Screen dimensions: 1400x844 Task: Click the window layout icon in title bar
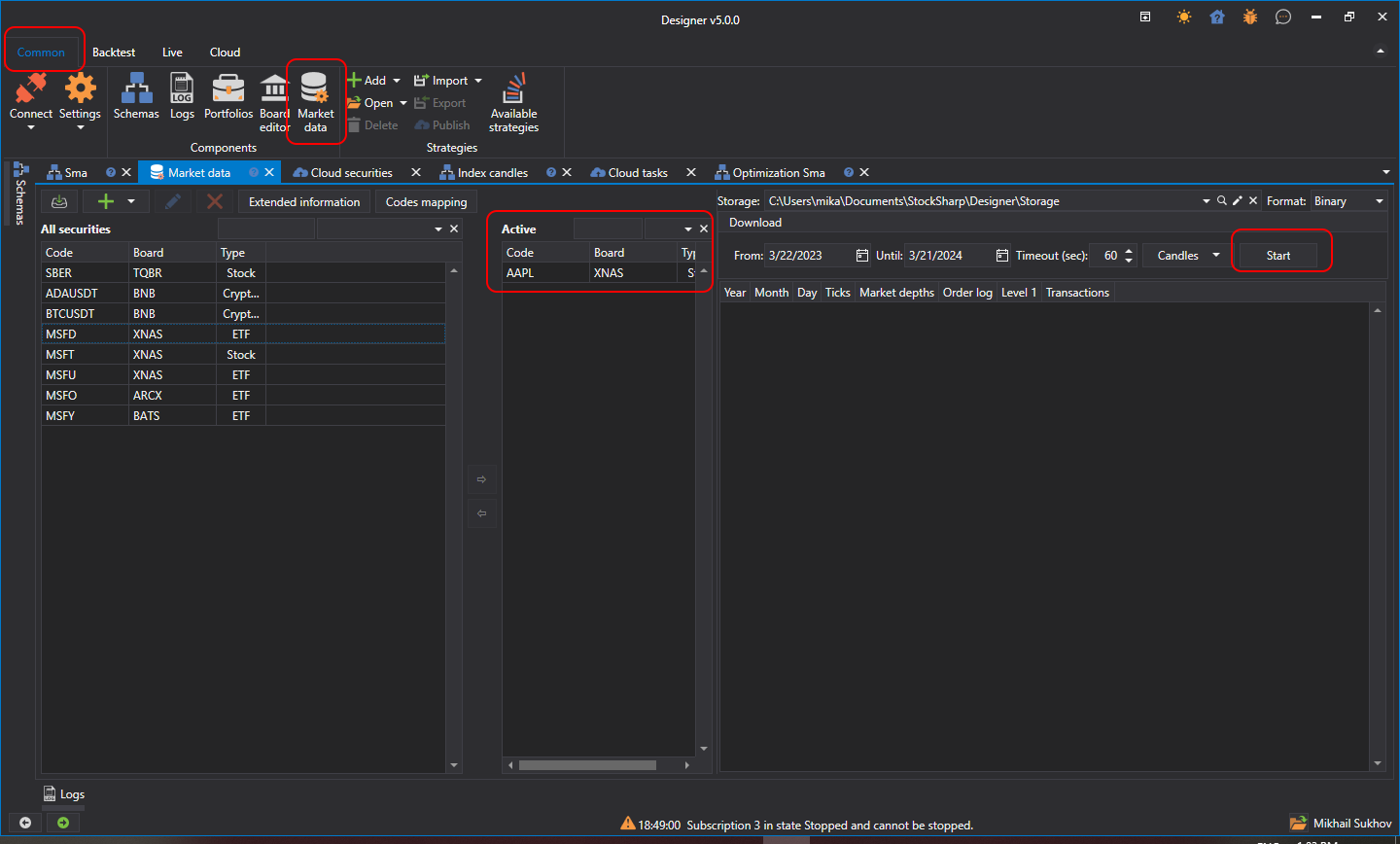point(1145,17)
